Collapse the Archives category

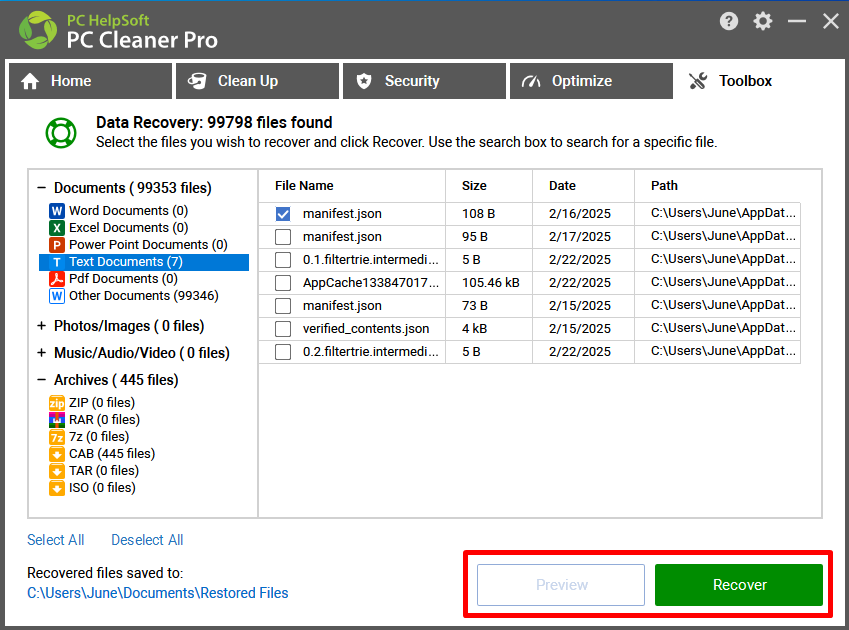(x=41, y=380)
